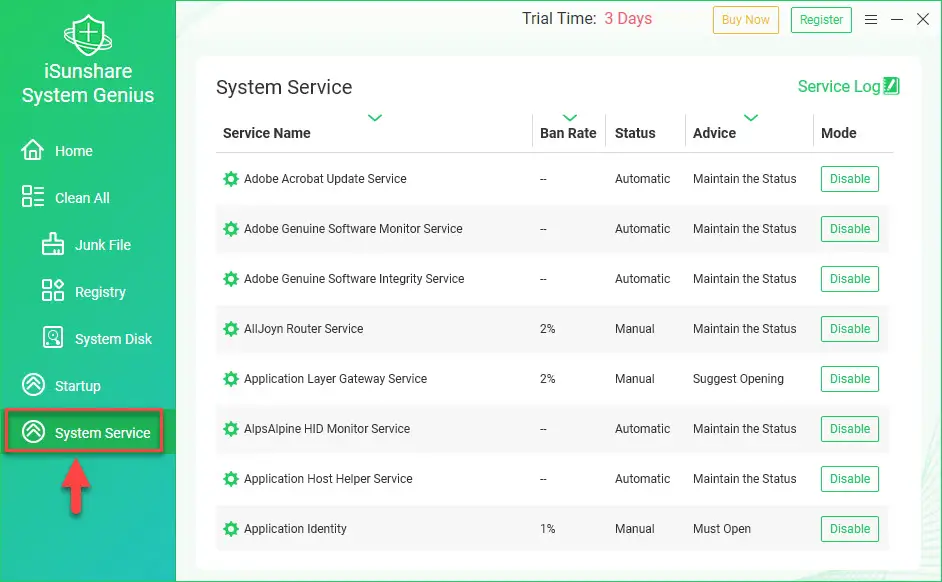Viewport: 942px width, 582px height.
Task: Open the Clean All section icon
Action: [x=33, y=197]
